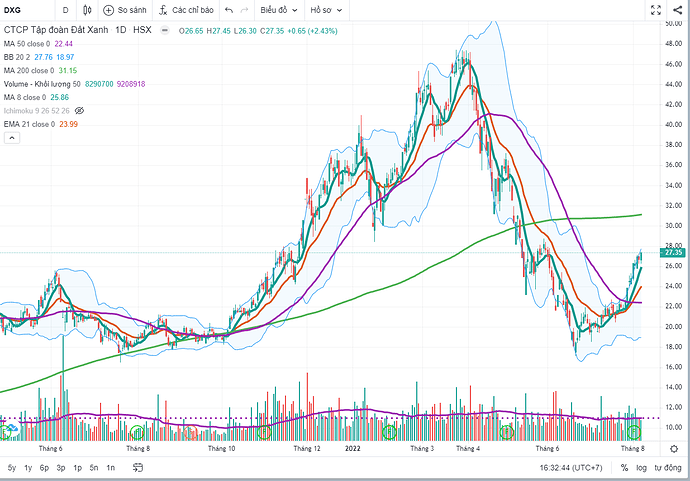Image resolution: width=690 pixels, height=481 pixels.
Task: Click the green event marker under Tháng 8 2021
Action: click(137, 433)
